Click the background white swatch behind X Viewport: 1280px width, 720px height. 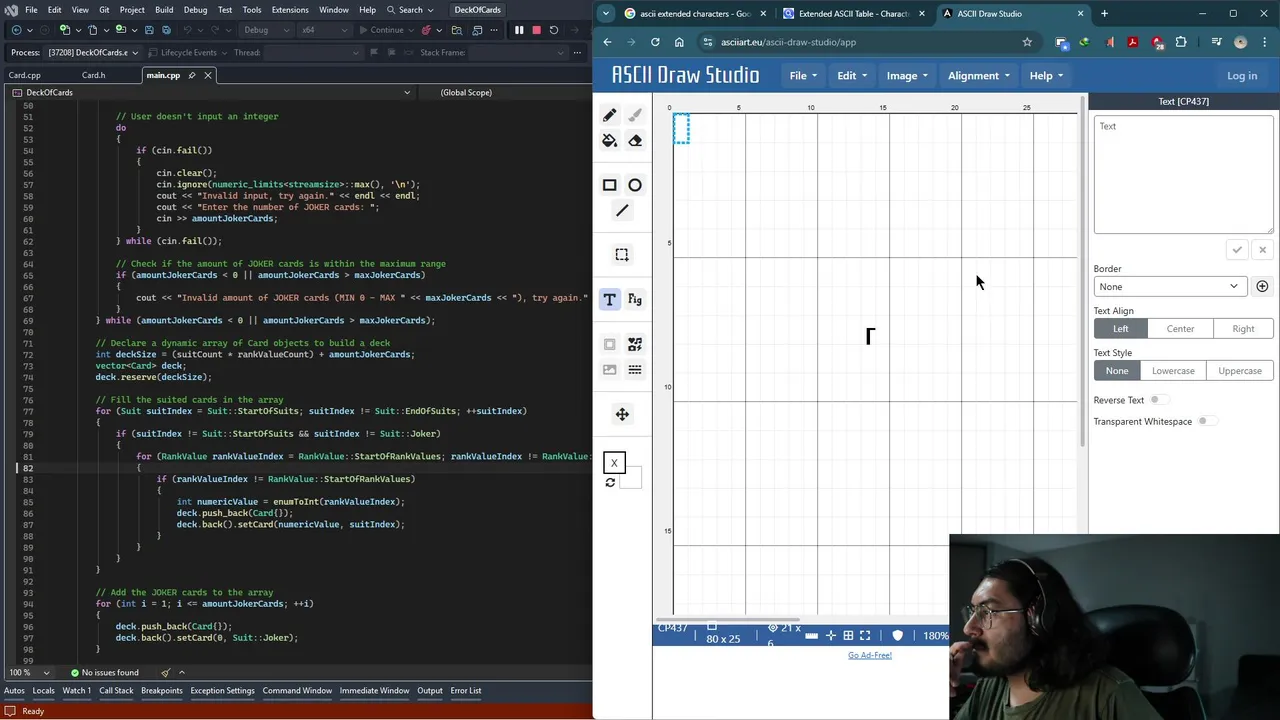click(630, 480)
